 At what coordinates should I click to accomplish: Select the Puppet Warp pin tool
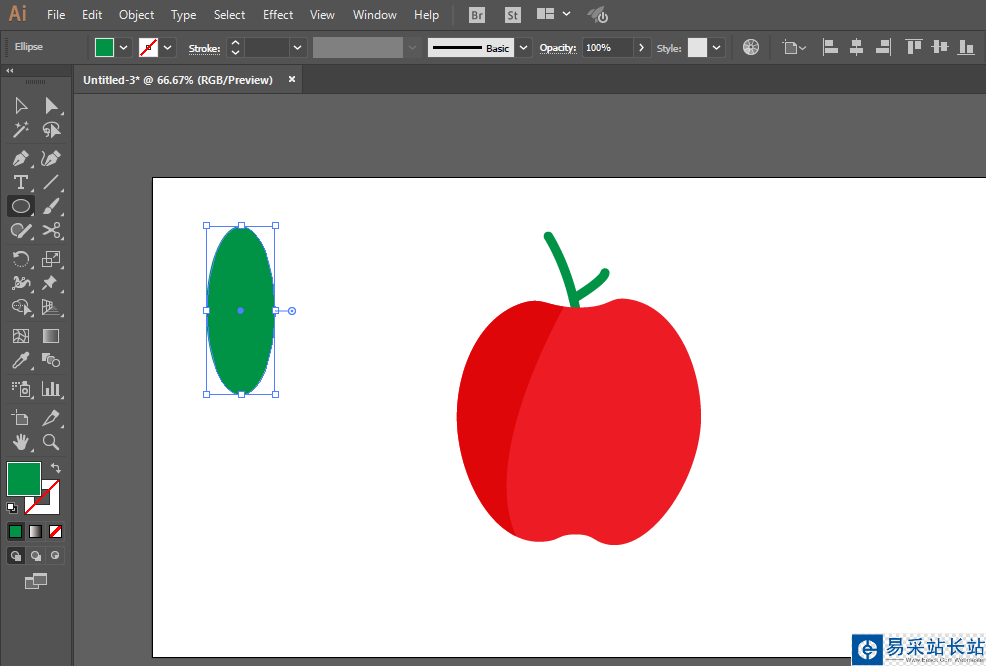click(x=50, y=283)
